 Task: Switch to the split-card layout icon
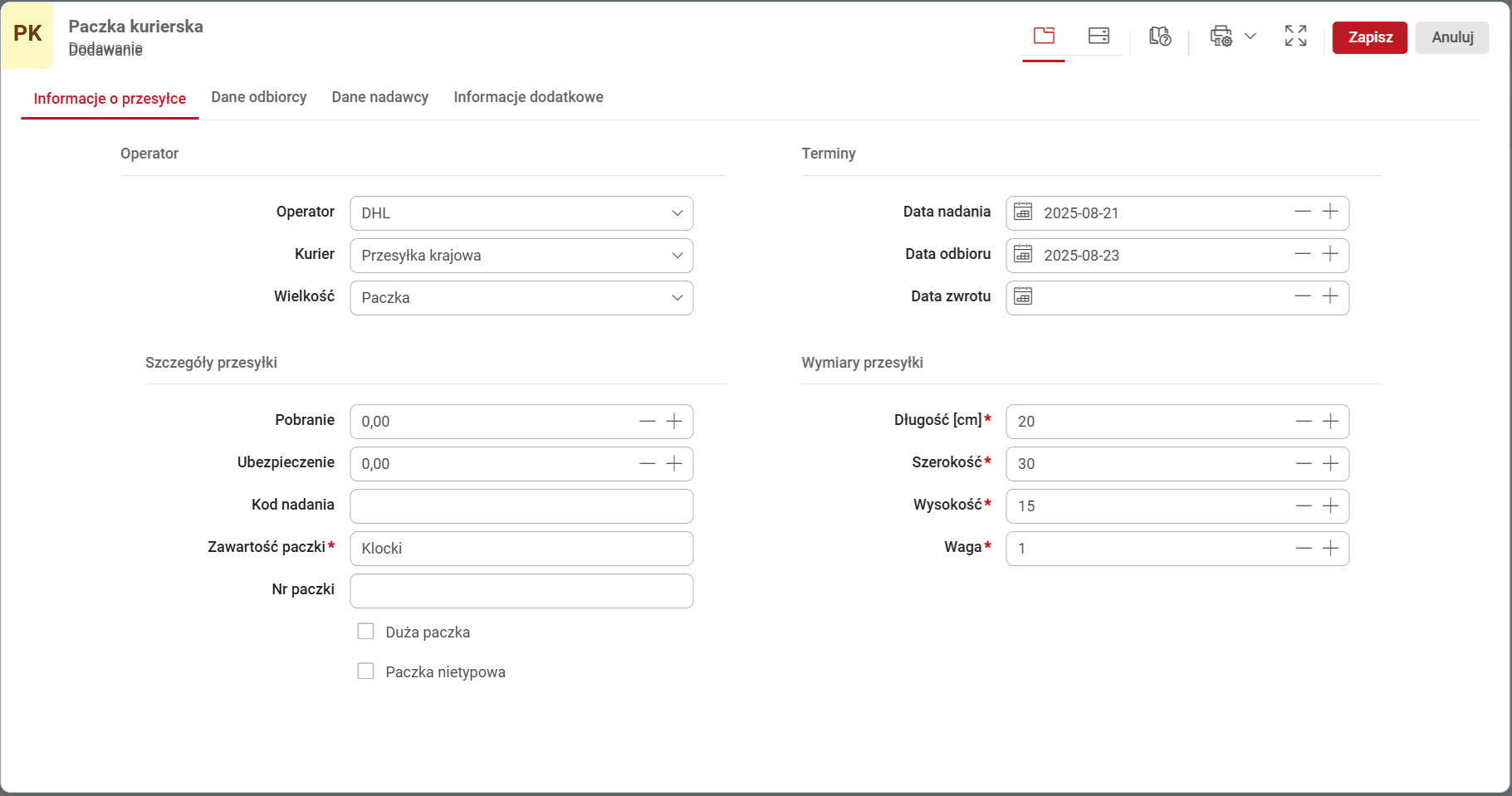tap(1099, 36)
